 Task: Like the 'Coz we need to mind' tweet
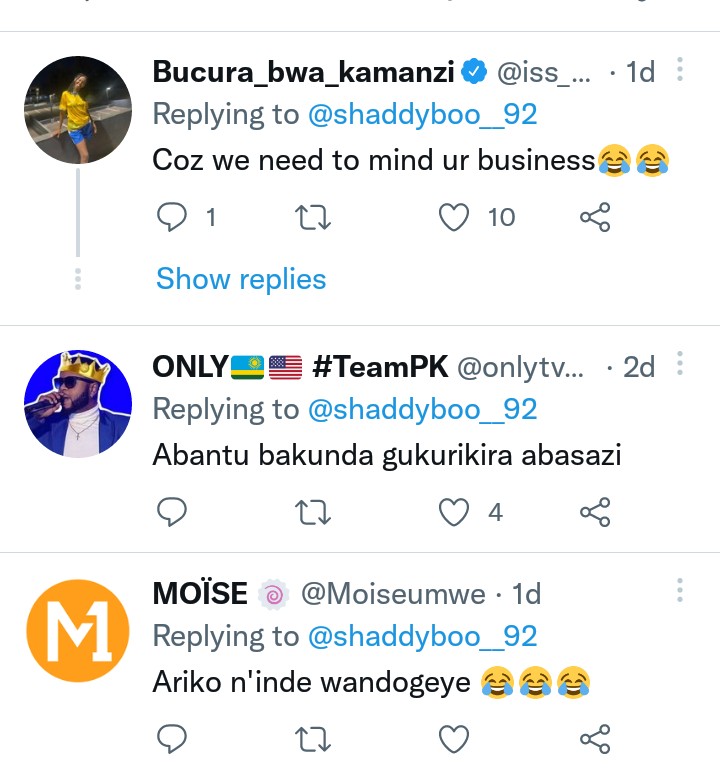(455, 217)
